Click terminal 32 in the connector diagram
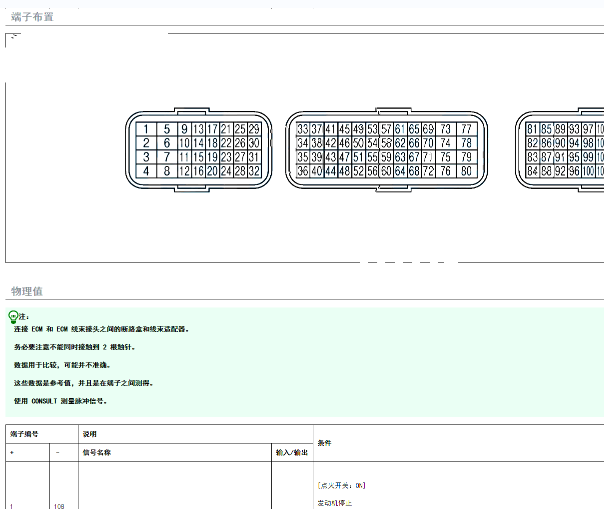Image resolution: width=604 pixels, height=509 pixels. click(x=254, y=171)
